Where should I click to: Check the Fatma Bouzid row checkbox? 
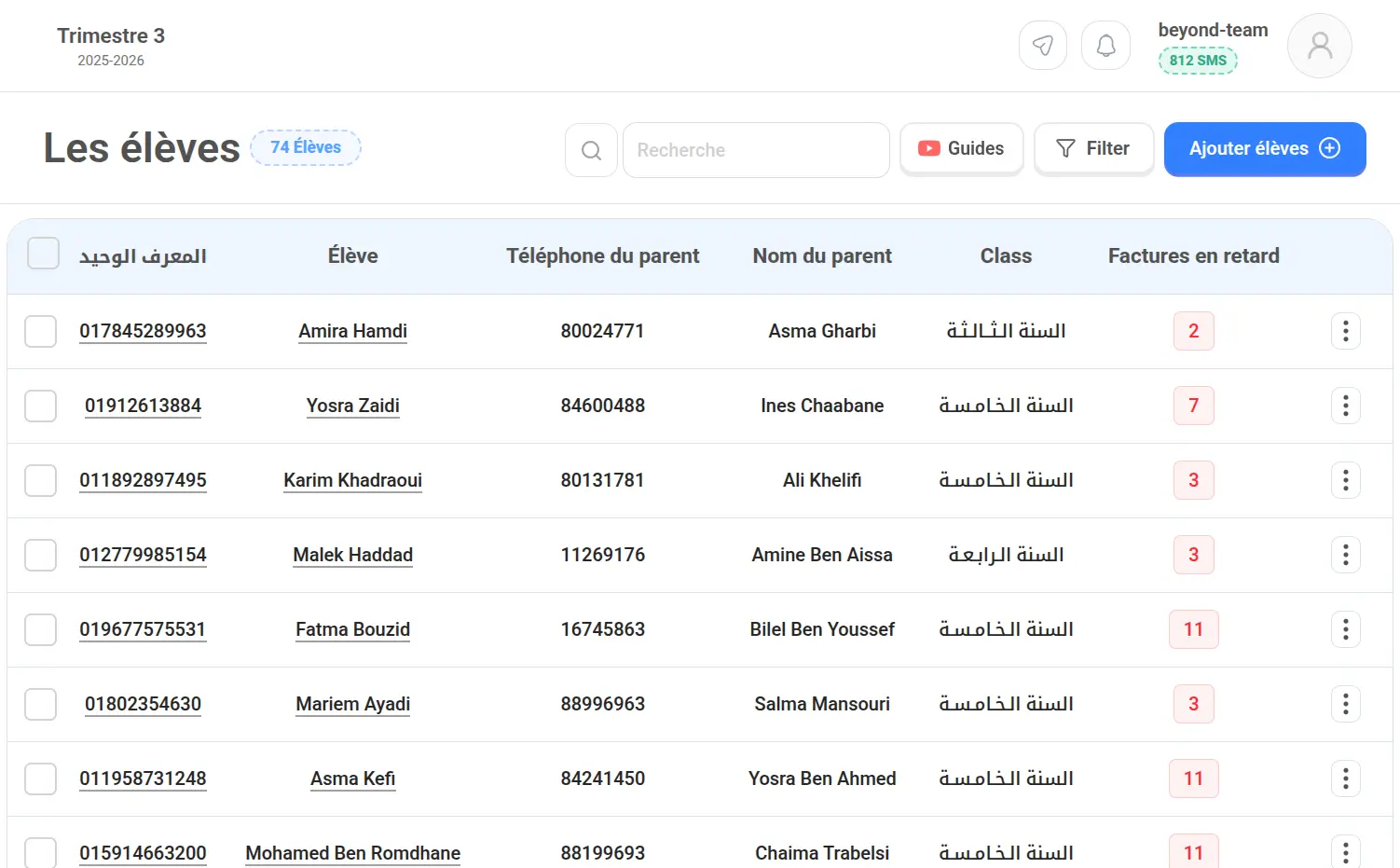point(41,629)
